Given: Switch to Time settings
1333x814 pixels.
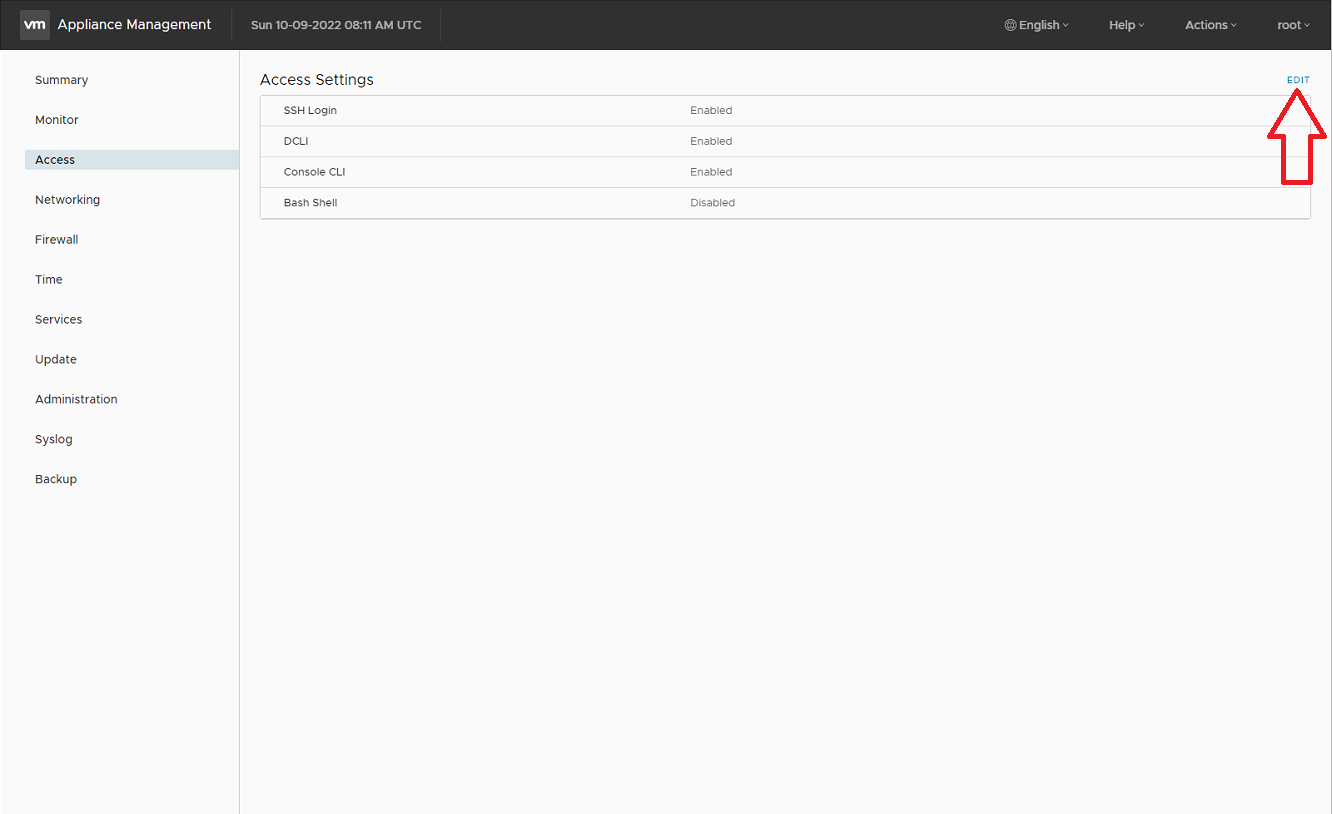Looking at the screenshot, I should (49, 280).
